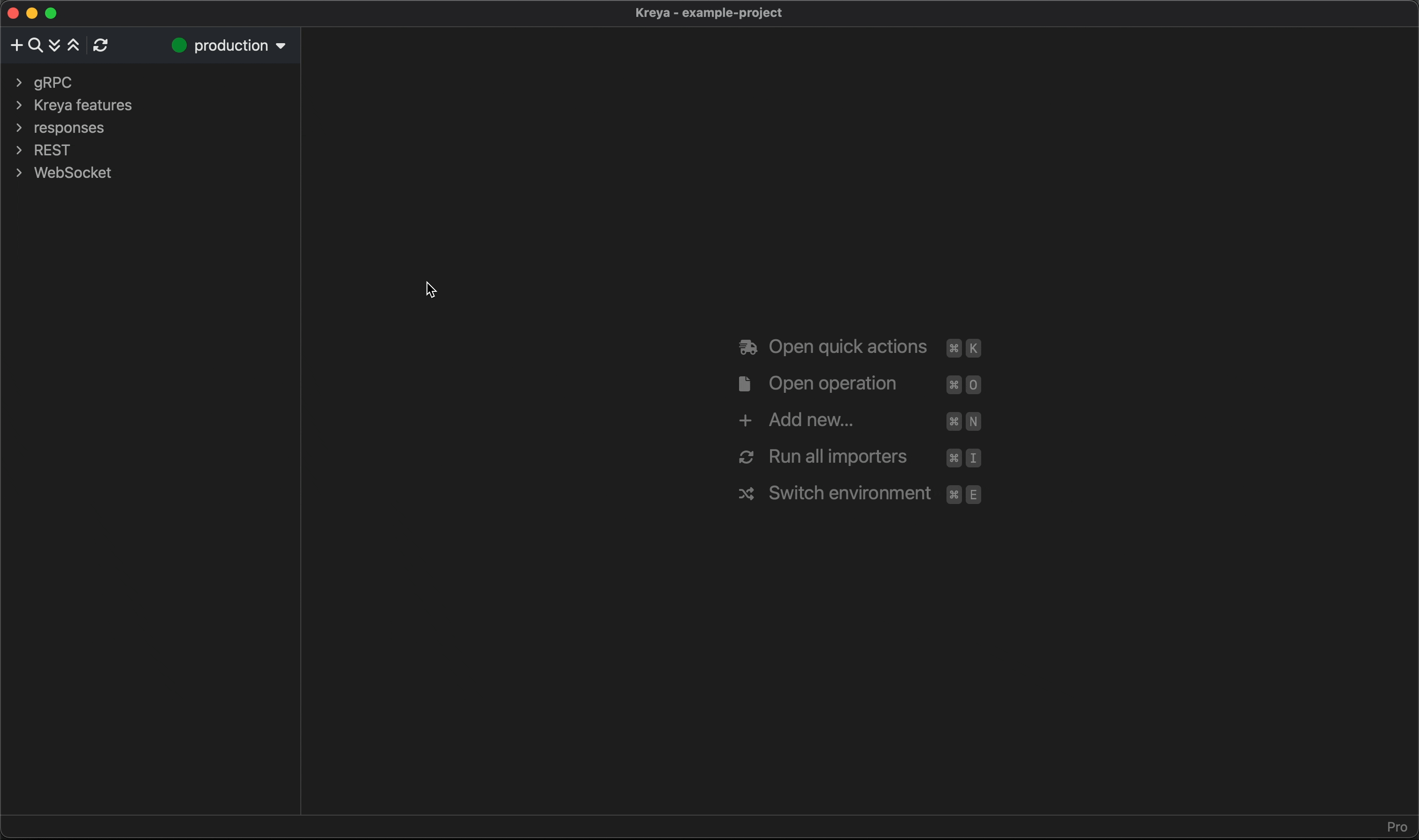Click the green production environment indicator dot

pyautogui.click(x=179, y=45)
